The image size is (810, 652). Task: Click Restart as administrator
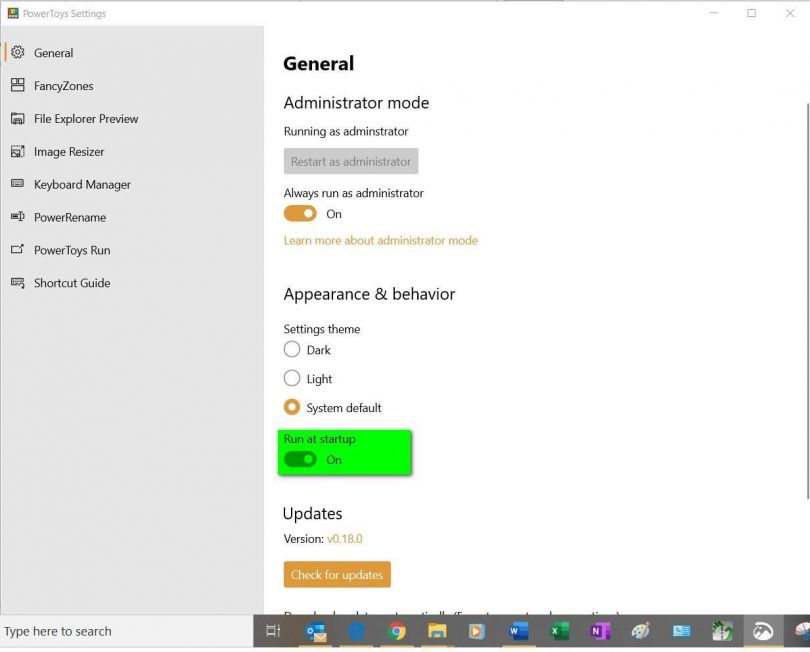click(x=350, y=161)
